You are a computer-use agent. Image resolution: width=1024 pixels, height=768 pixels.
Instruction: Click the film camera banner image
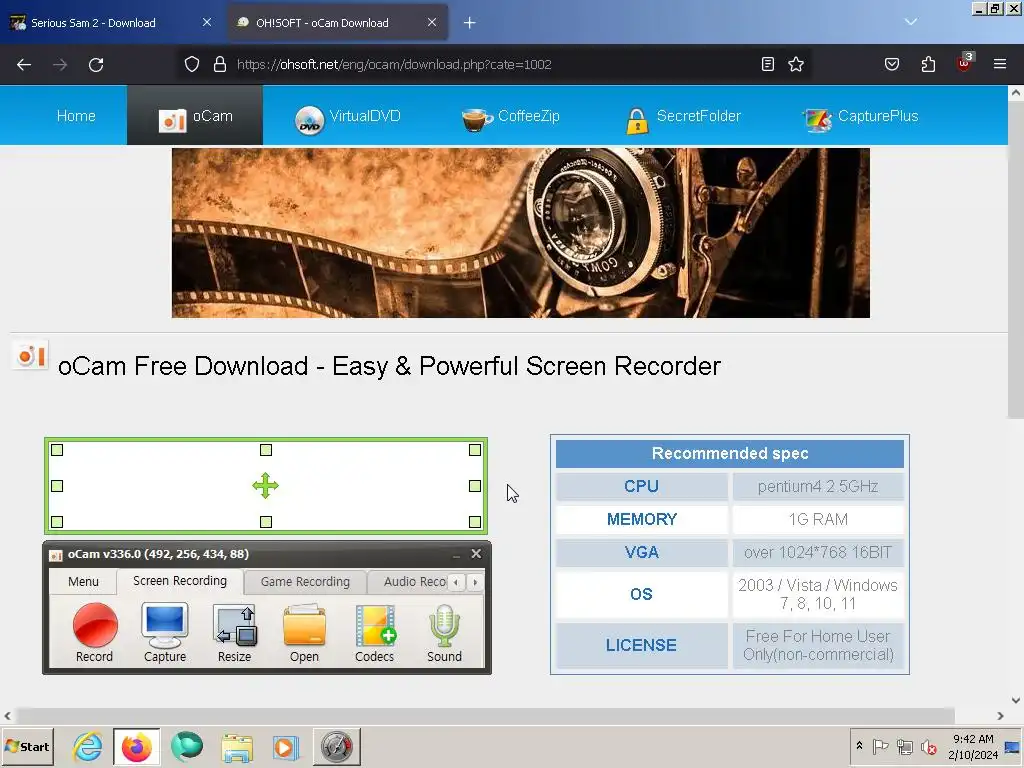click(x=520, y=232)
